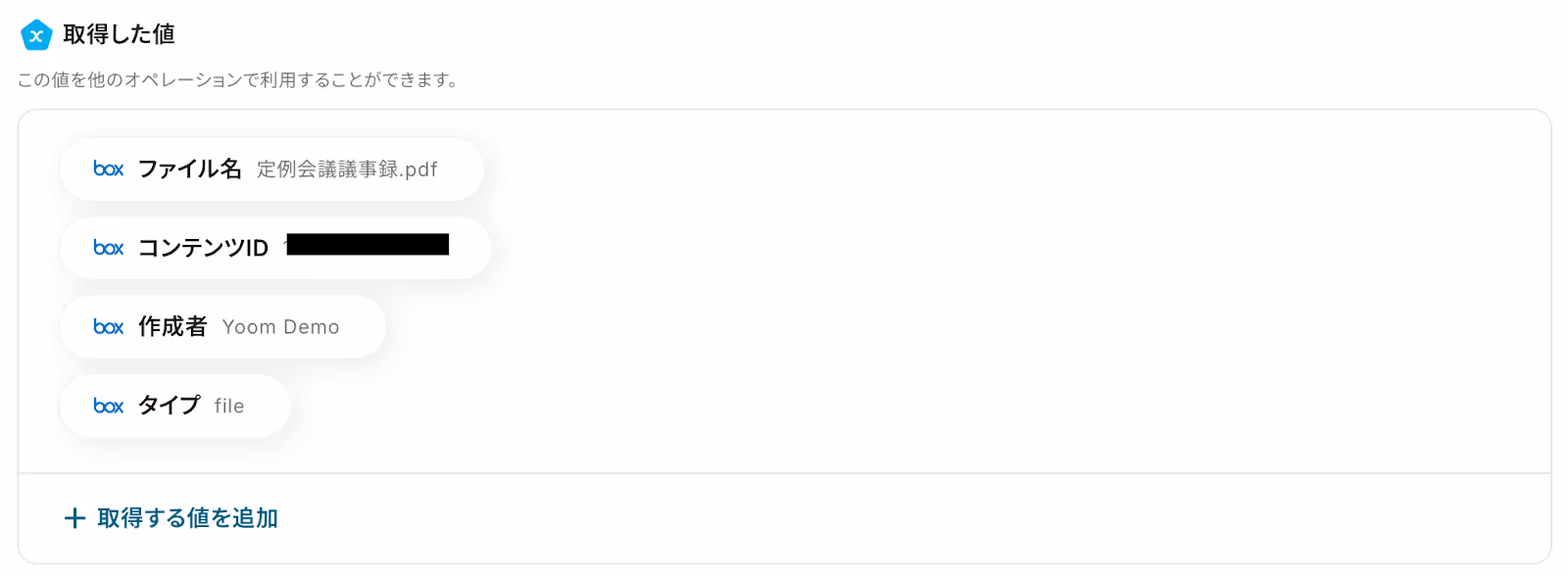Click the 取得した値 heading
This screenshot has width=1568, height=576.
point(119,34)
